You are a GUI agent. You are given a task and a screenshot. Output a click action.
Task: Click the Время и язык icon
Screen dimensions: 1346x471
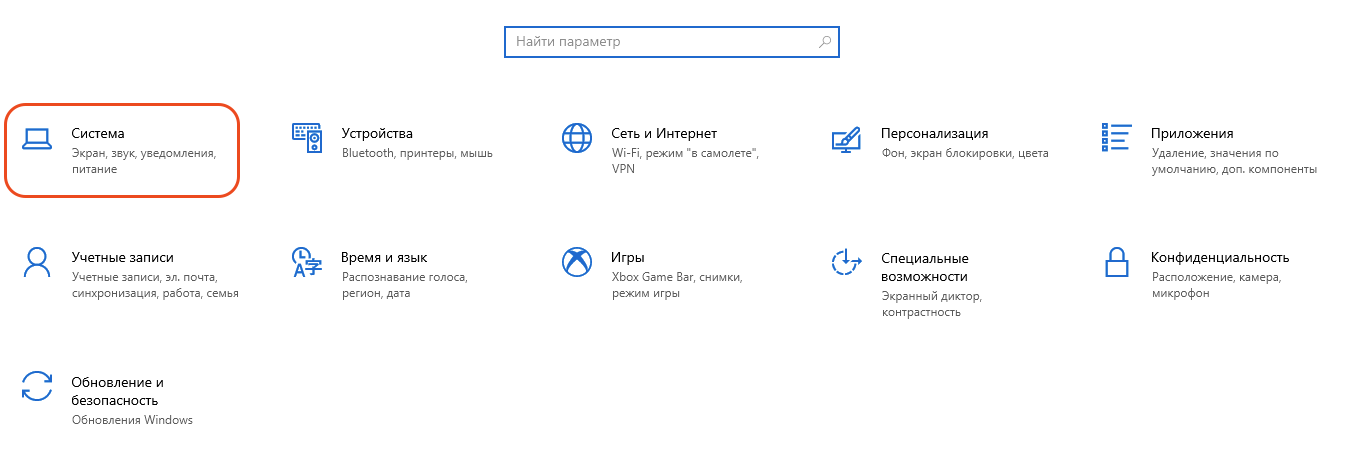(306, 262)
